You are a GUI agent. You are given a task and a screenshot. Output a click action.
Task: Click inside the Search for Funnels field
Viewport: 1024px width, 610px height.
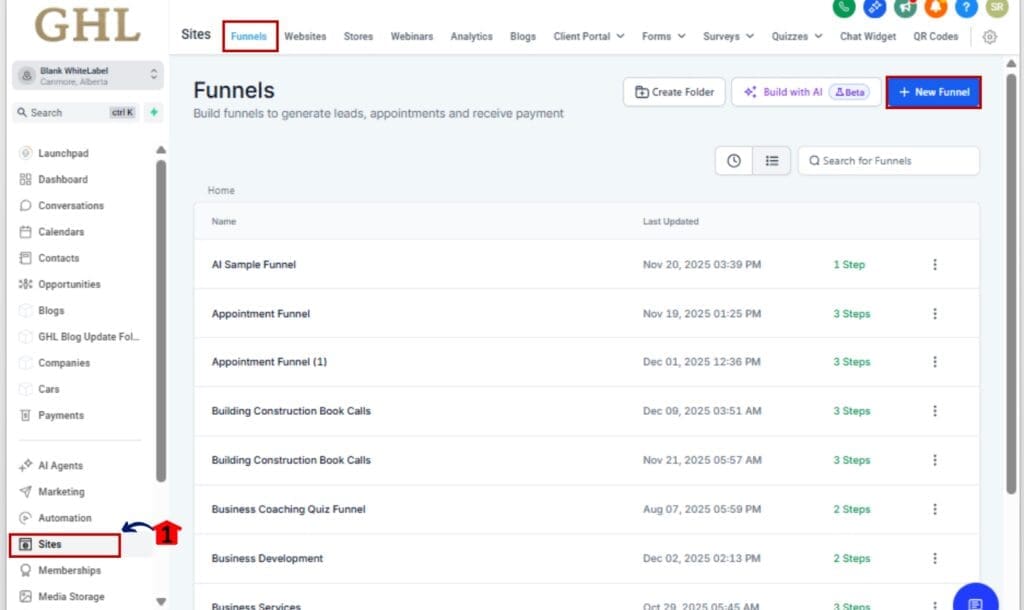[888, 160]
